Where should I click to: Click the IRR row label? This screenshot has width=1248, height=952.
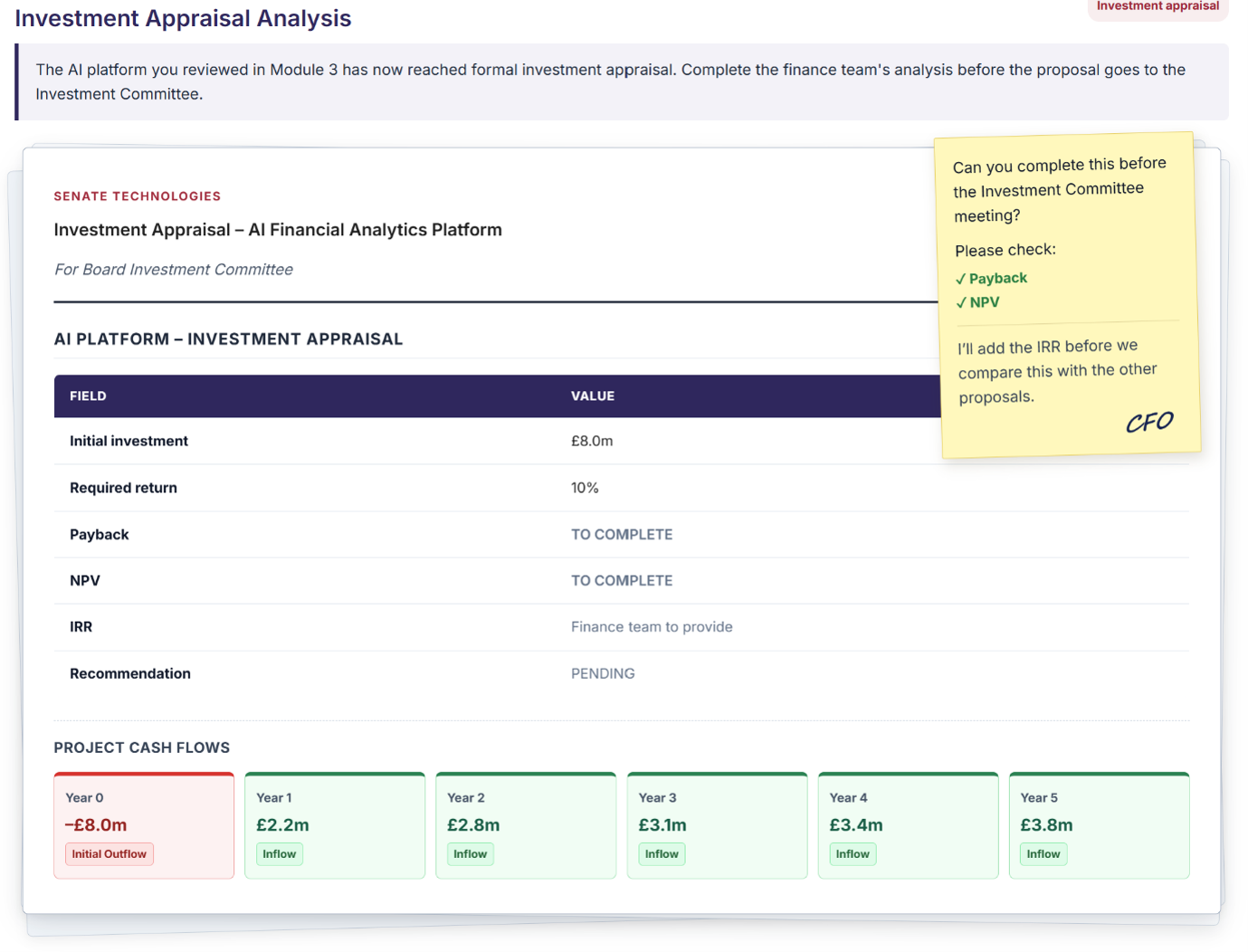click(81, 627)
